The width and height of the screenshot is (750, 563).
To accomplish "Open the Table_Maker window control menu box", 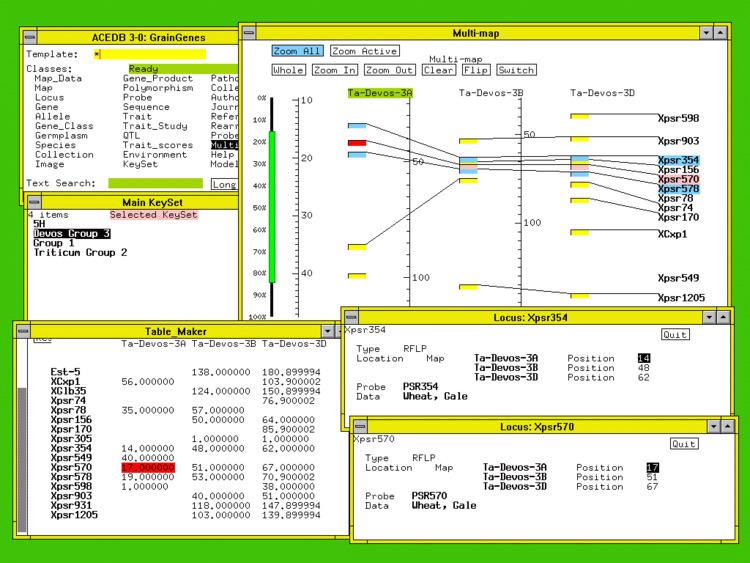I will click(x=21, y=331).
